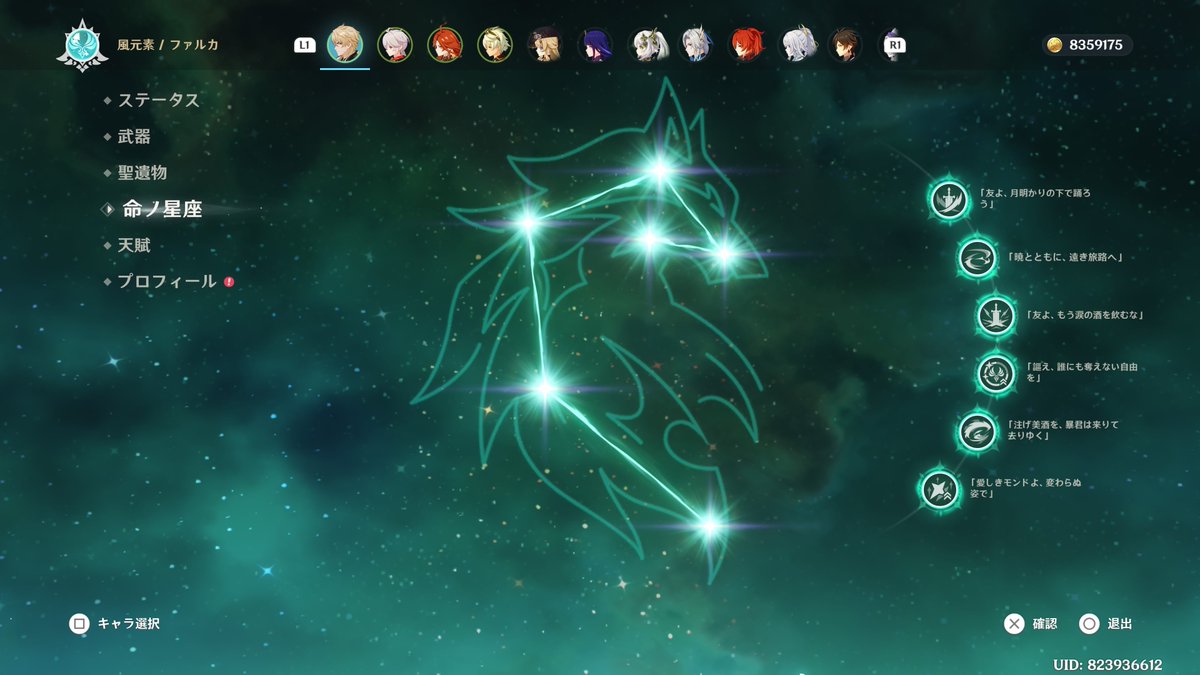The width and height of the screenshot is (1200, 675).
Task: Select the green-ringed portrait with orange-red hair
Action: 445,45
